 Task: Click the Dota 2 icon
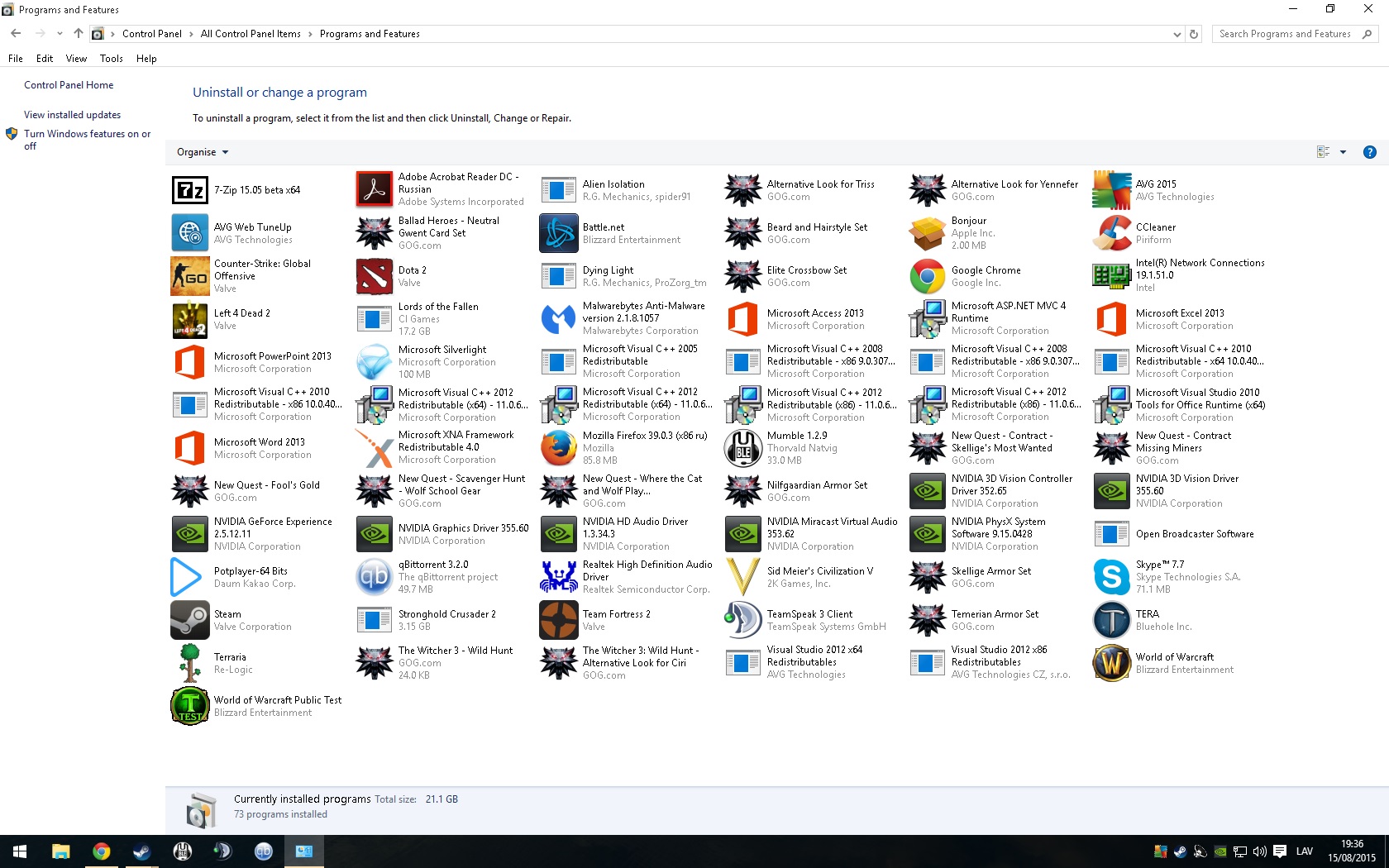[374, 276]
